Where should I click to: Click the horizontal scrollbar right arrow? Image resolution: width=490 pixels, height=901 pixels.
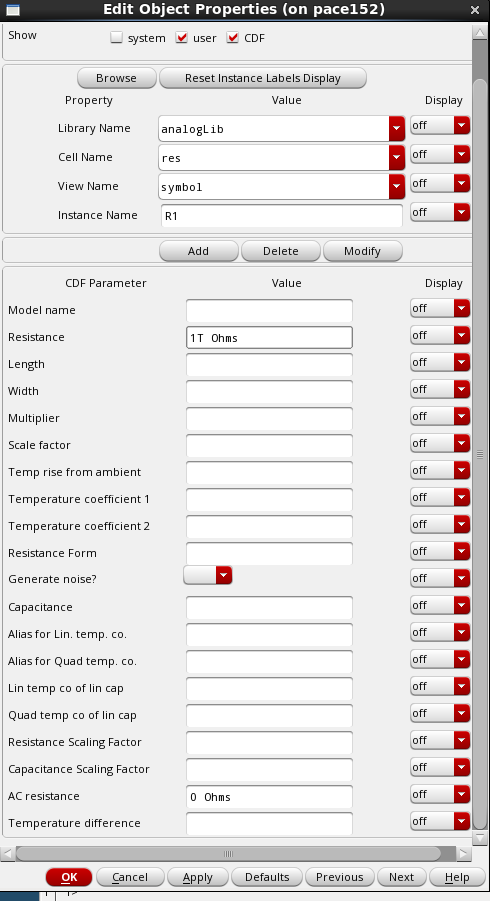pos(464,853)
